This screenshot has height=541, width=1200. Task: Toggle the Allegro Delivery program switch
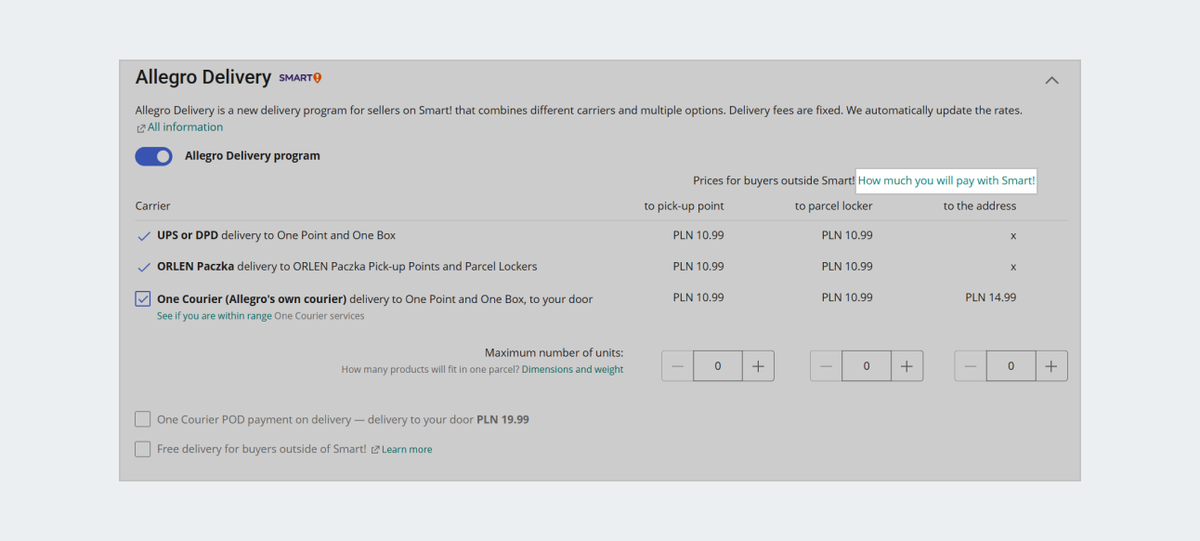(154, 156)
